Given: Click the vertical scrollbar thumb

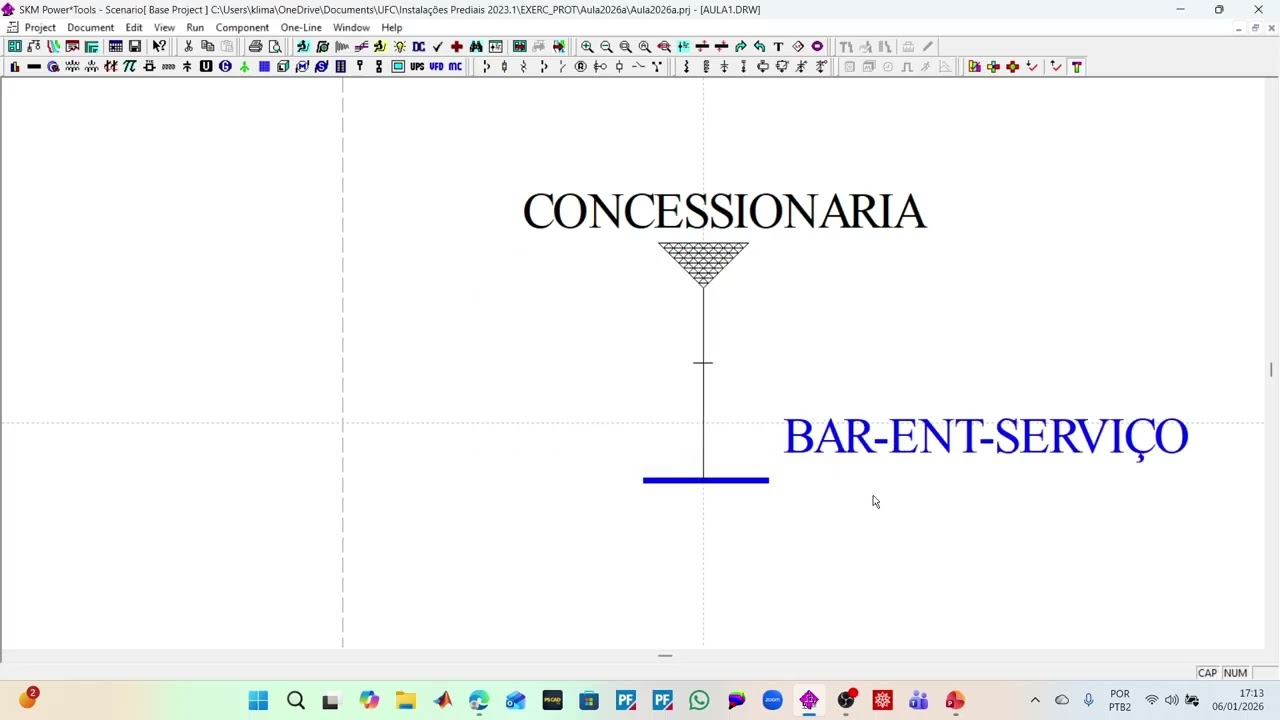Looking at the screenshot, I should coord(1272,370).
